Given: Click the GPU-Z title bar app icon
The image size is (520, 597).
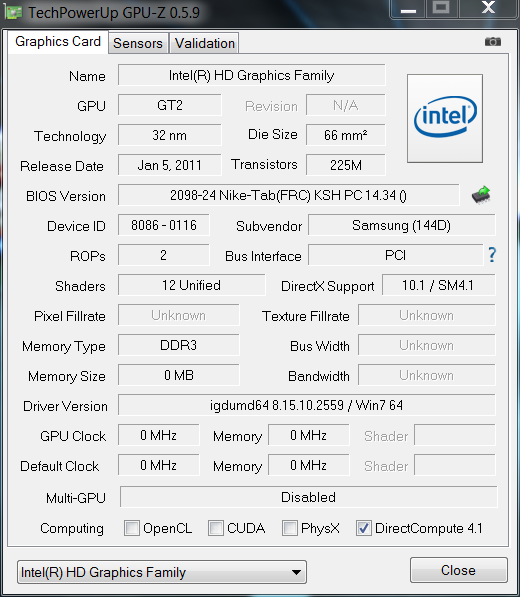Looking at the screenshot, I should click(x=13, y=12).
